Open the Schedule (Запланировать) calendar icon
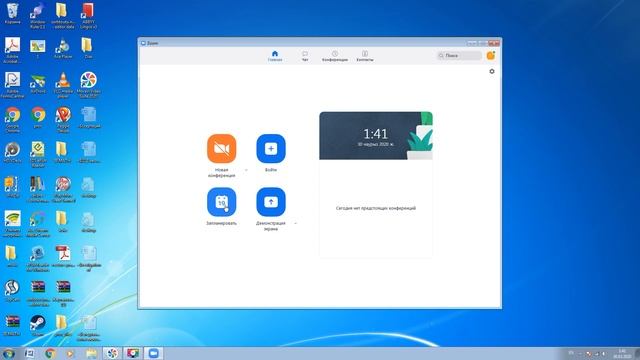Screen dimensions: 640x360 (221, 202)
